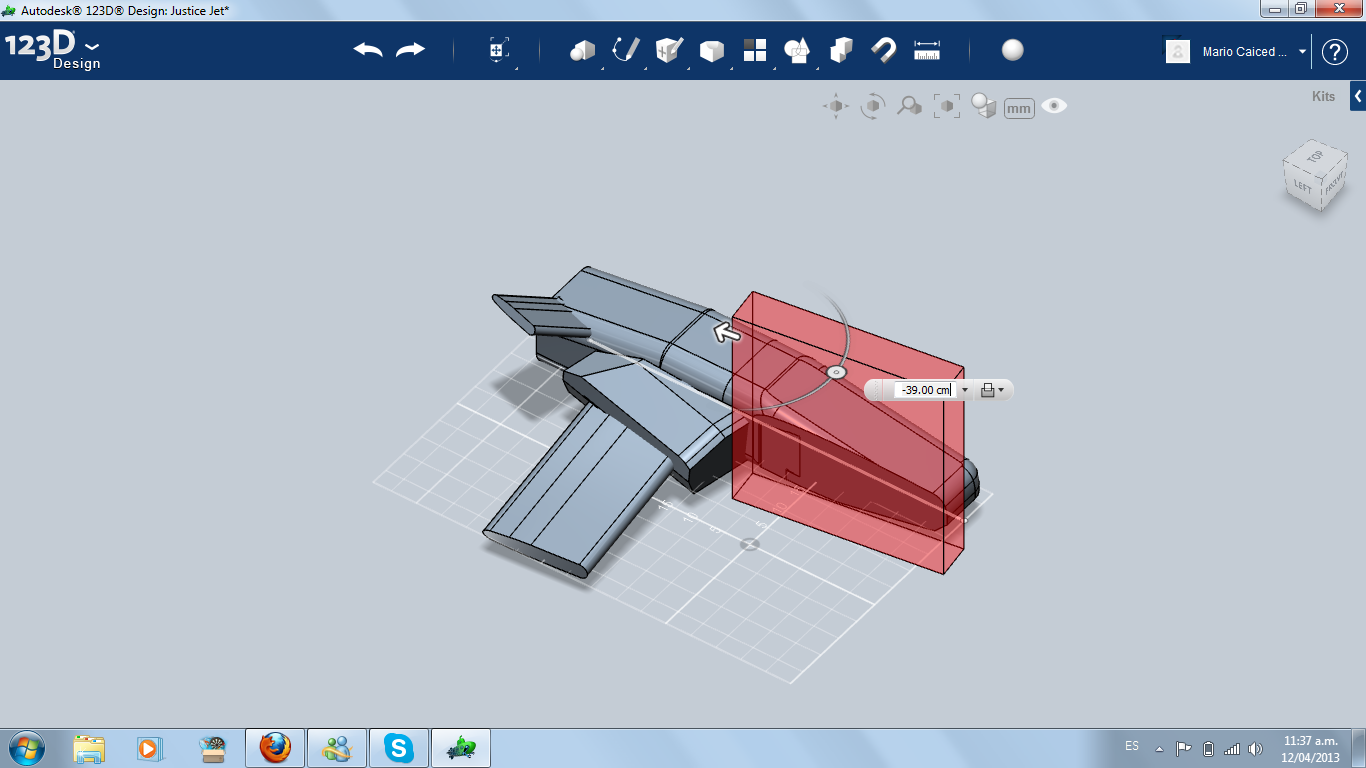The height and width of the screenshot is (768, 1366).
Task: Toggle visibility with the eye icon
Action: click(x=1054, y=106)
